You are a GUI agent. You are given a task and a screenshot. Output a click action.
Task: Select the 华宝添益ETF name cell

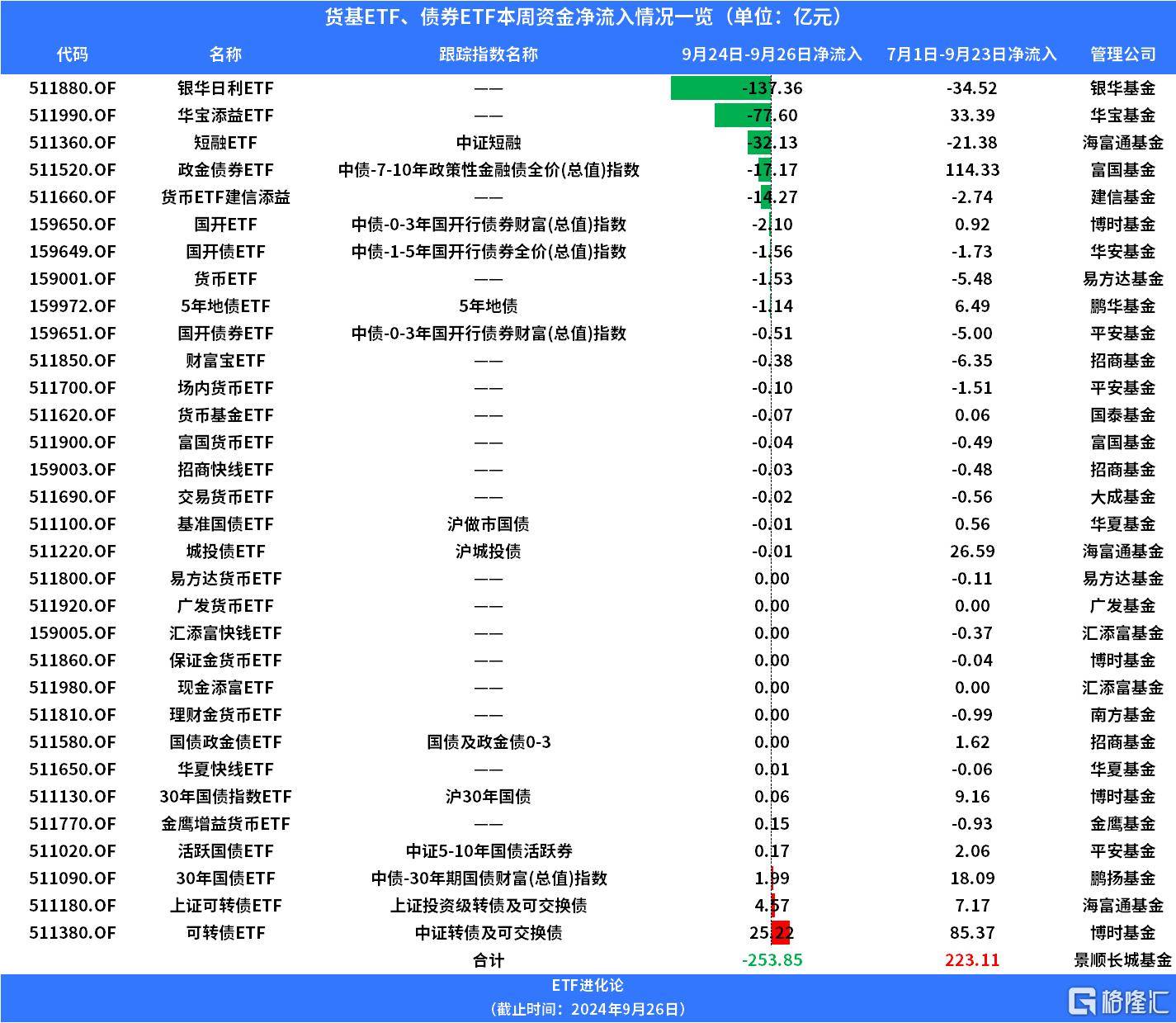(225, 116)
